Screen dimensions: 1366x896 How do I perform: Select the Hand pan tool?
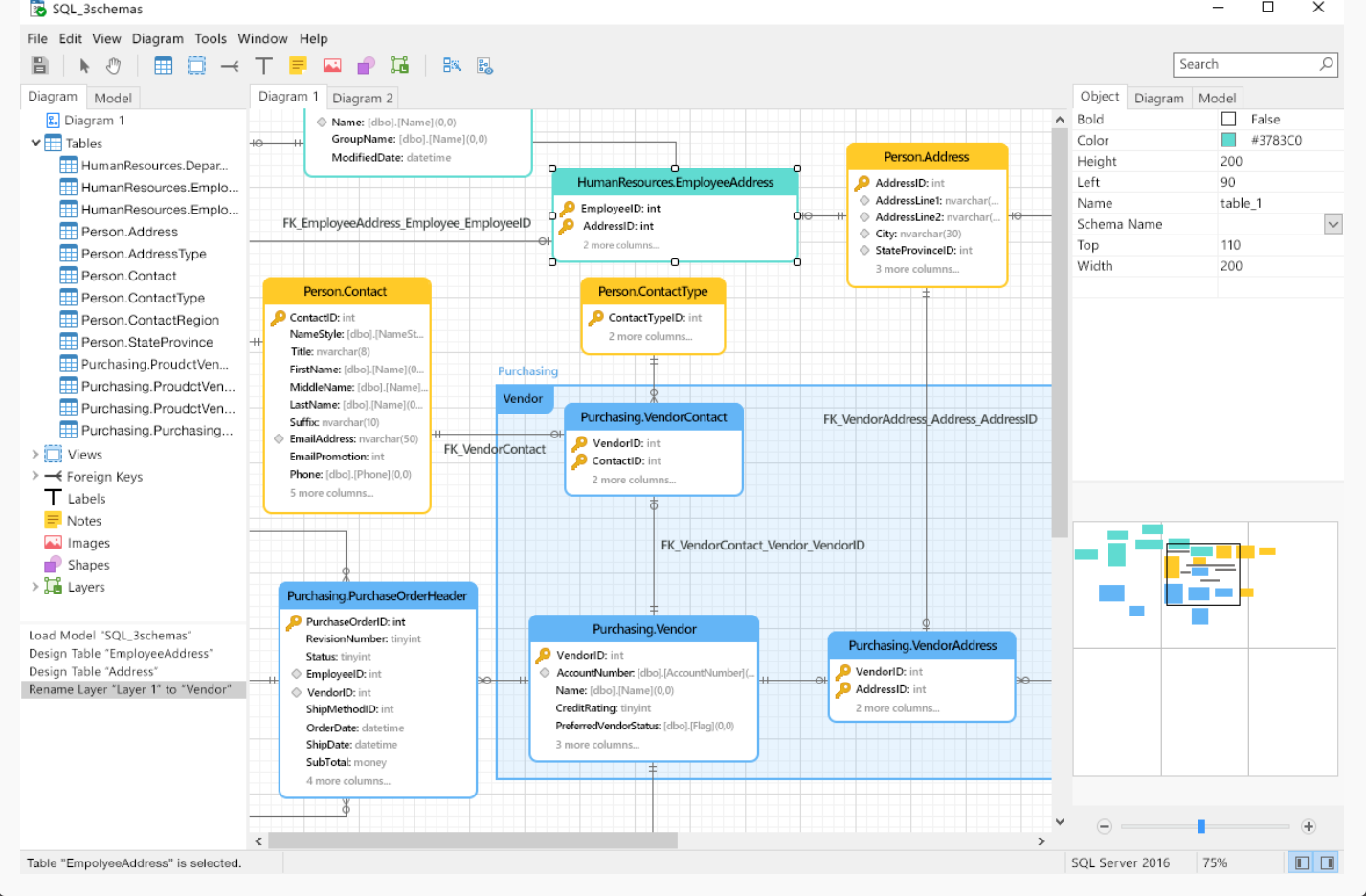114,65
